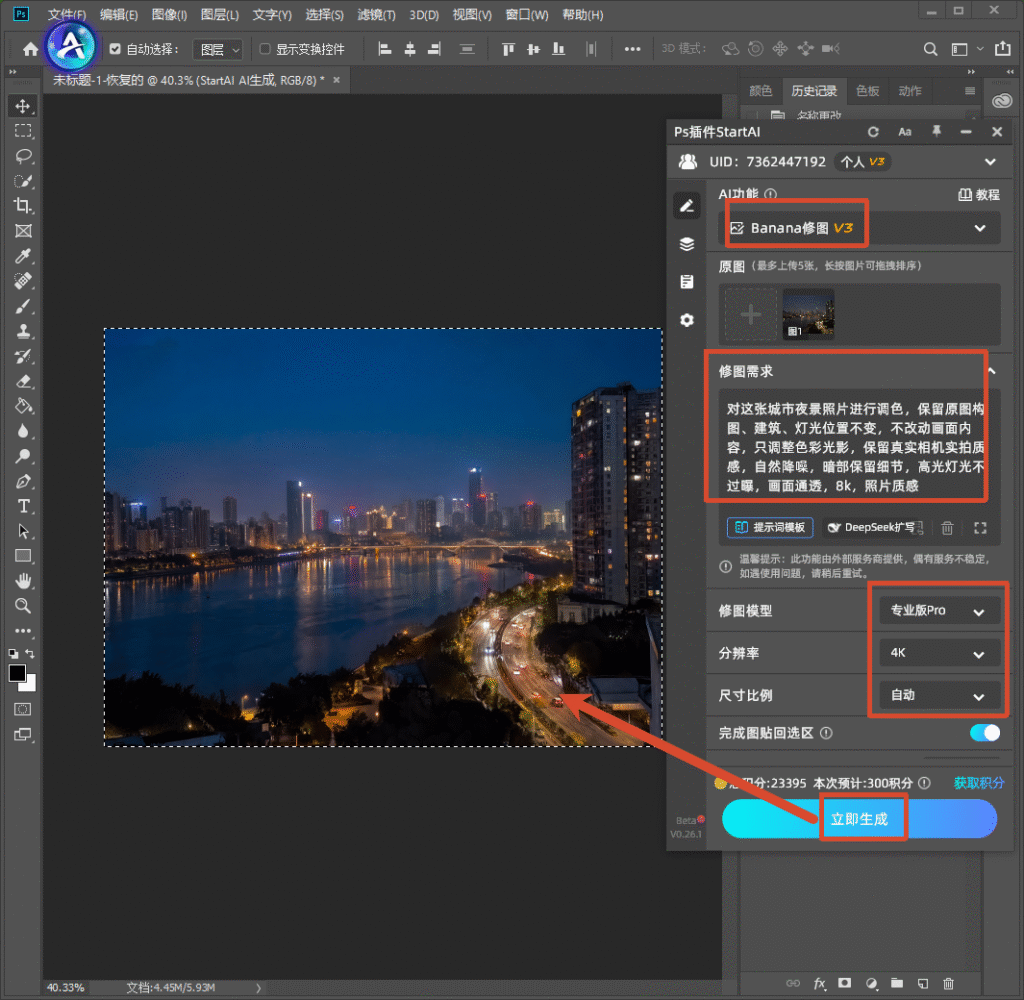Viewport: 1024px width, 1000px height.
Task: Click the 立即生成 button
Action: [859, 819]
